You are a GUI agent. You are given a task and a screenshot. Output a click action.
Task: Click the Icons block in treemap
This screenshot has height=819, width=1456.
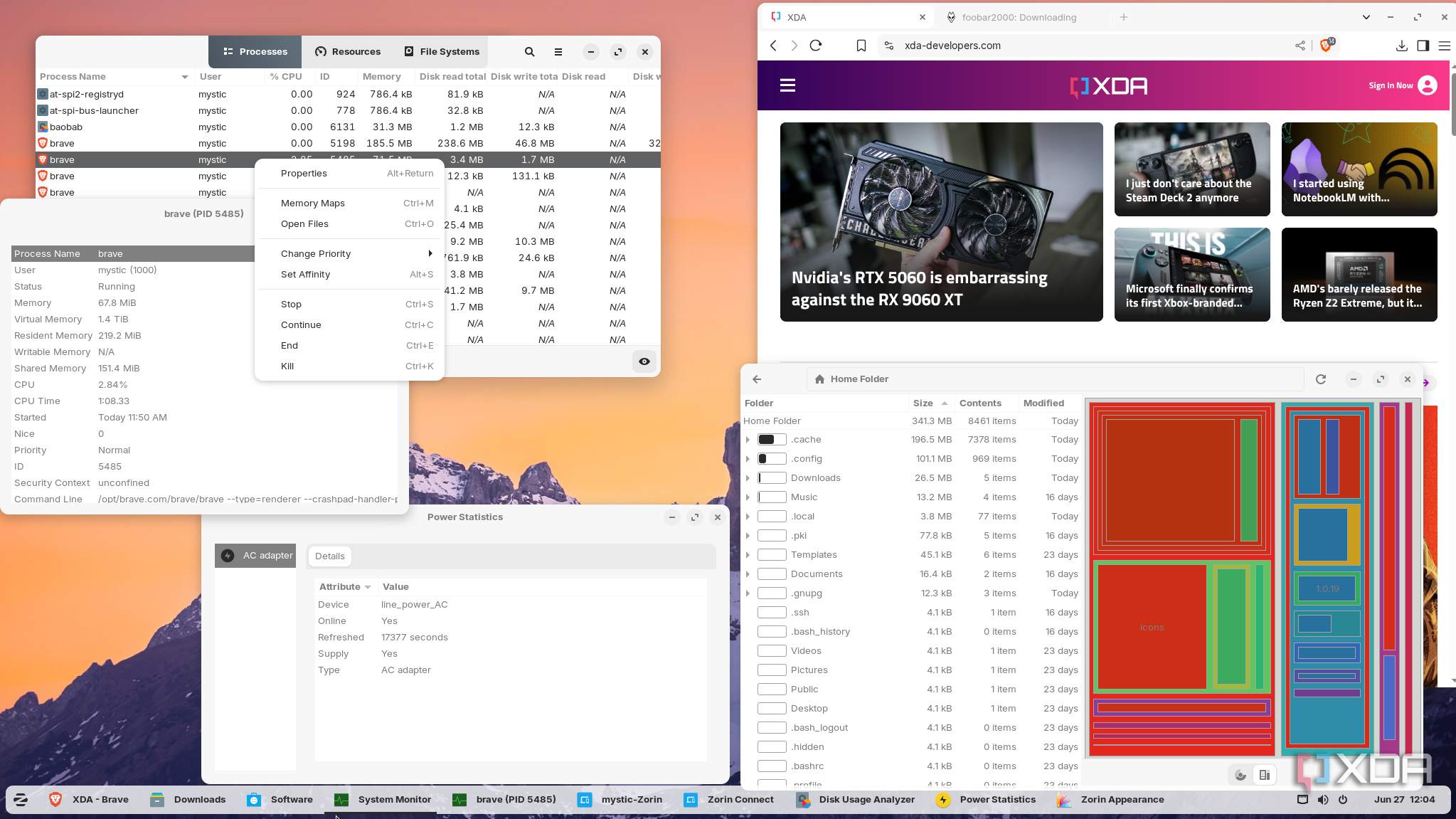[x=1152, y=628]
